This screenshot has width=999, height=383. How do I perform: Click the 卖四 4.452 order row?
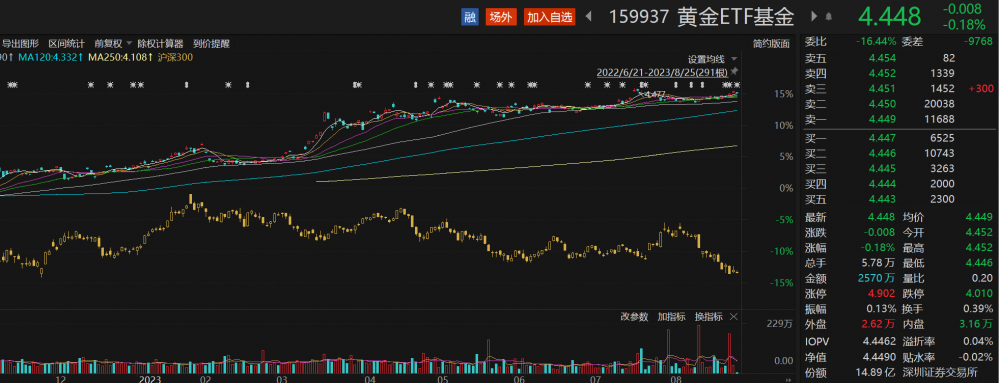tap(898, 73)
